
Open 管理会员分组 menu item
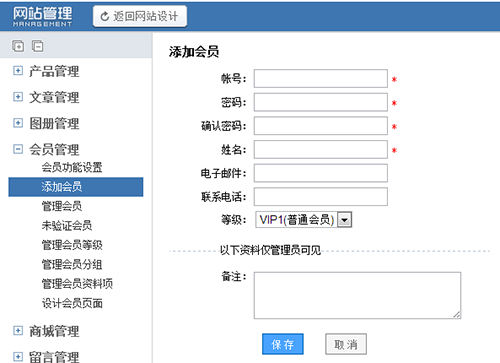point(72,264)
